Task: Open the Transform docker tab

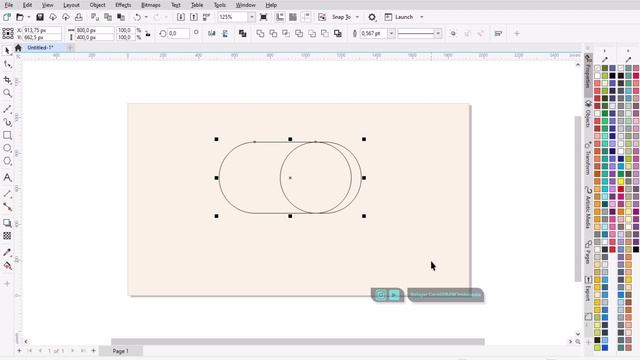Action: pos(588,158)
